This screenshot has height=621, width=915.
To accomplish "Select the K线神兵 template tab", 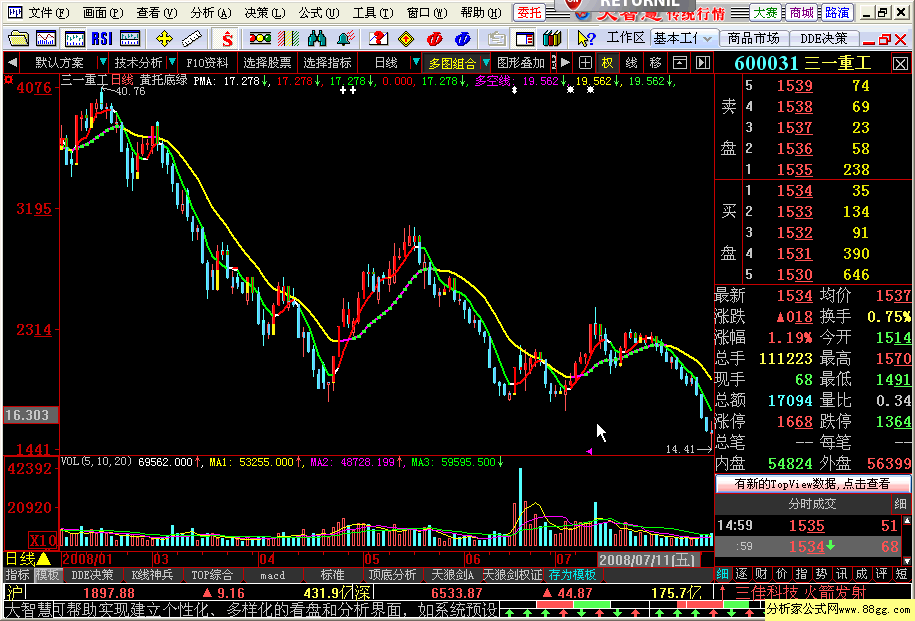I will pyautogui.click(x=152, y=575).
